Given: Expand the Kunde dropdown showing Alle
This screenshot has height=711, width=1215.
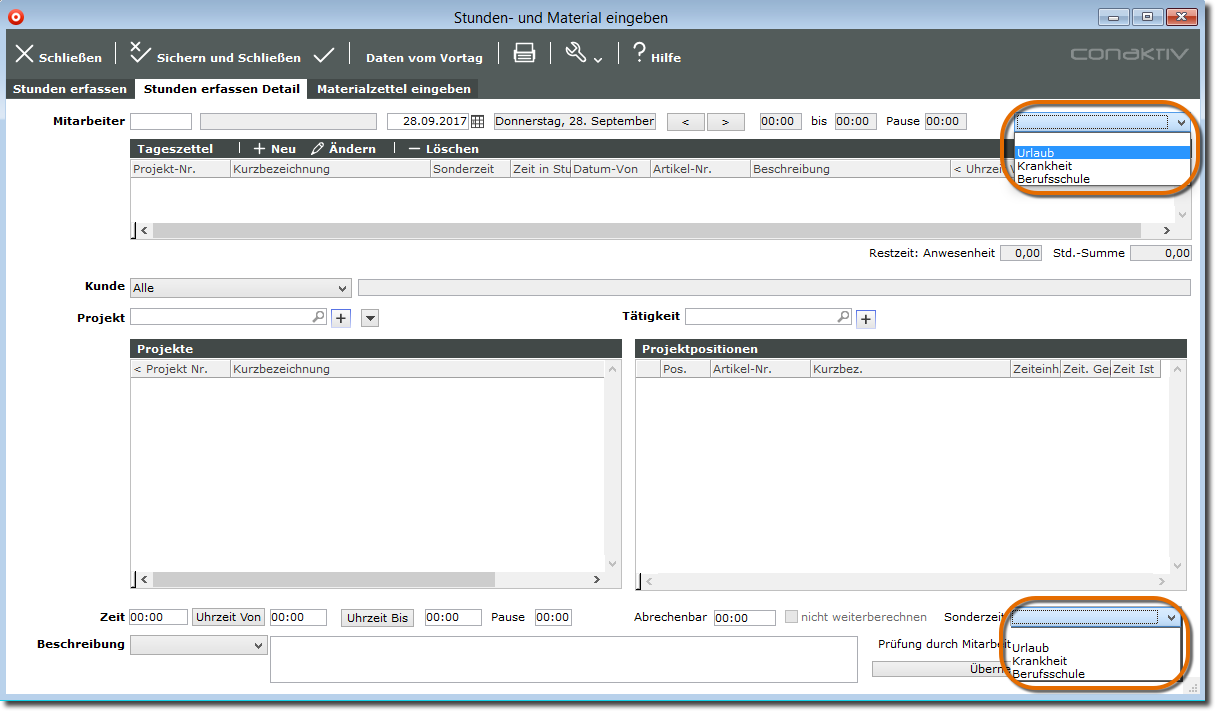Looking at the screenshot, I should pyautogui.click(x=240, y=288).
